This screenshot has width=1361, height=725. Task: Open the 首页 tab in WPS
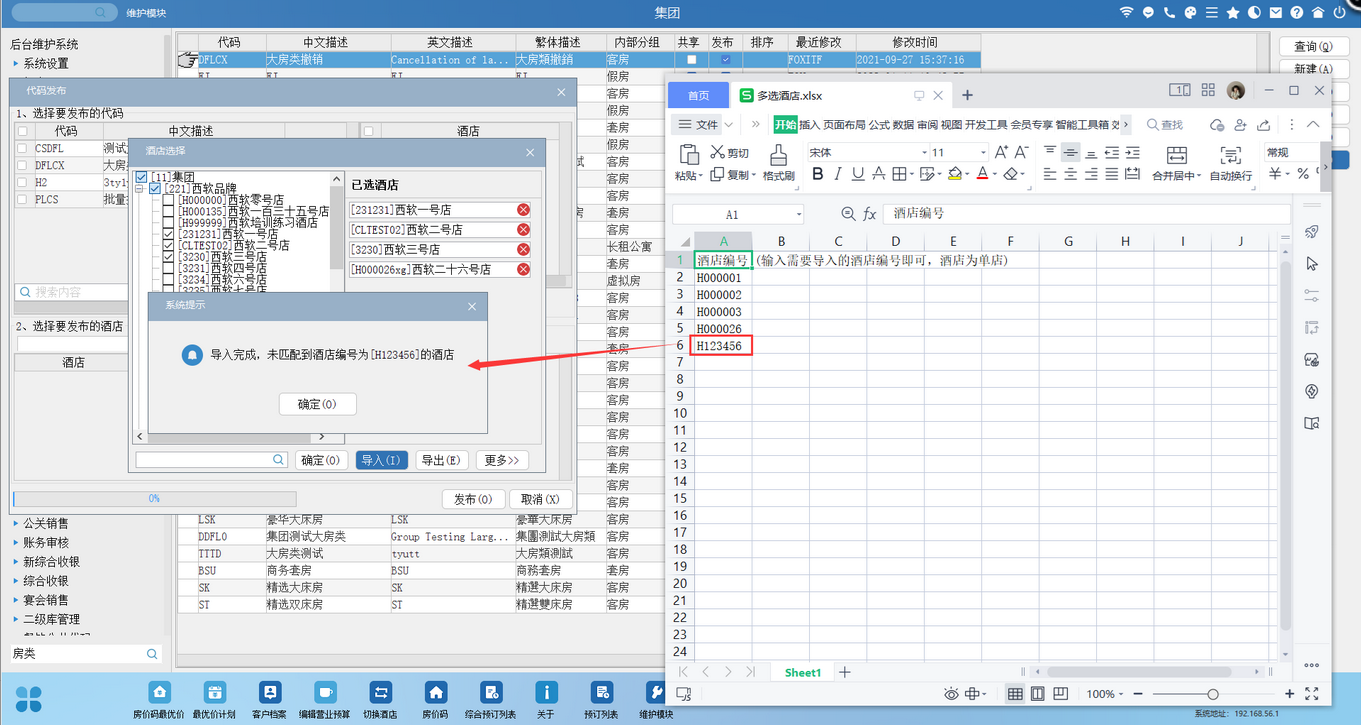698,95
